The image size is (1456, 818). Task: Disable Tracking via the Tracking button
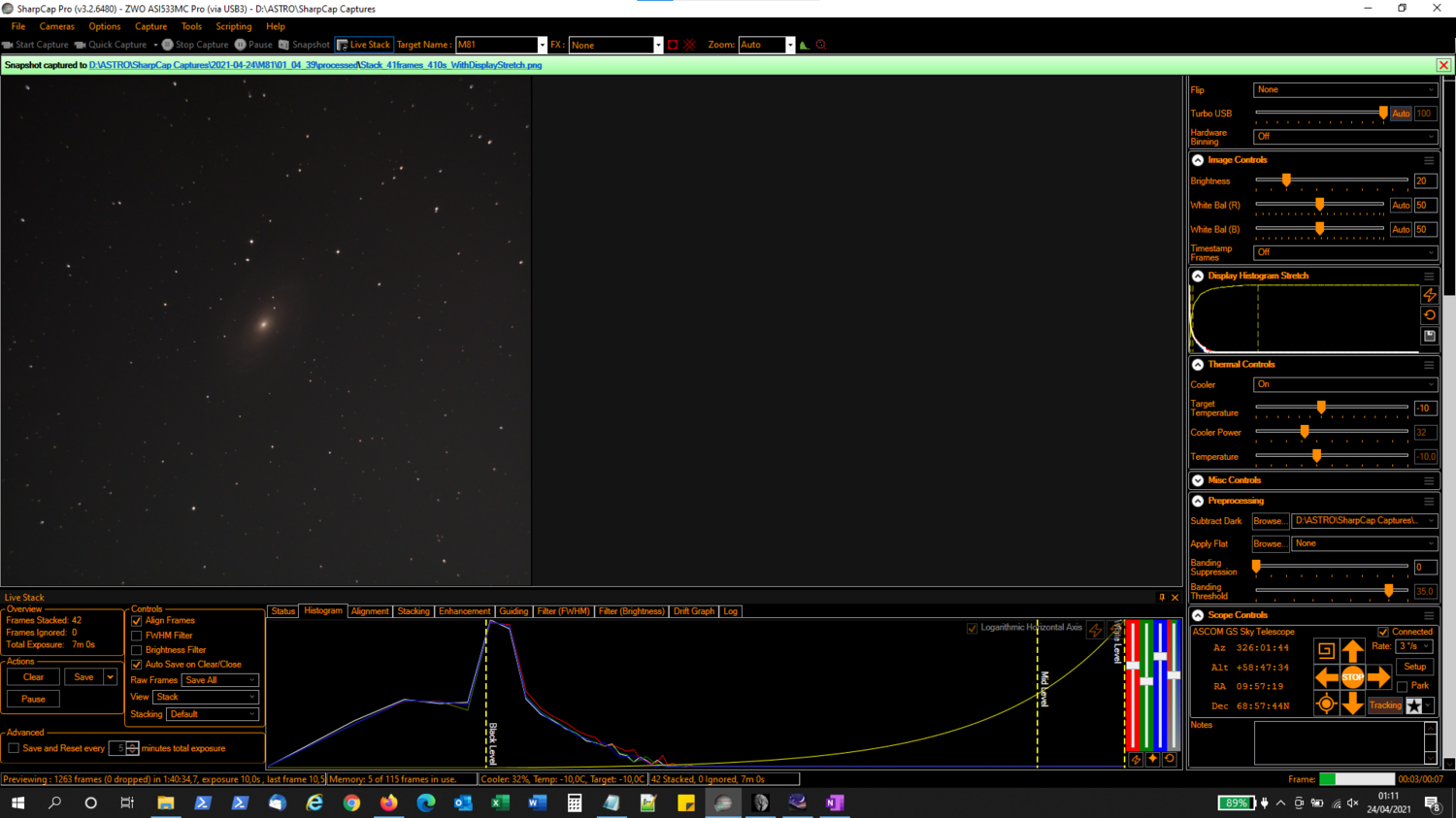1385,705
